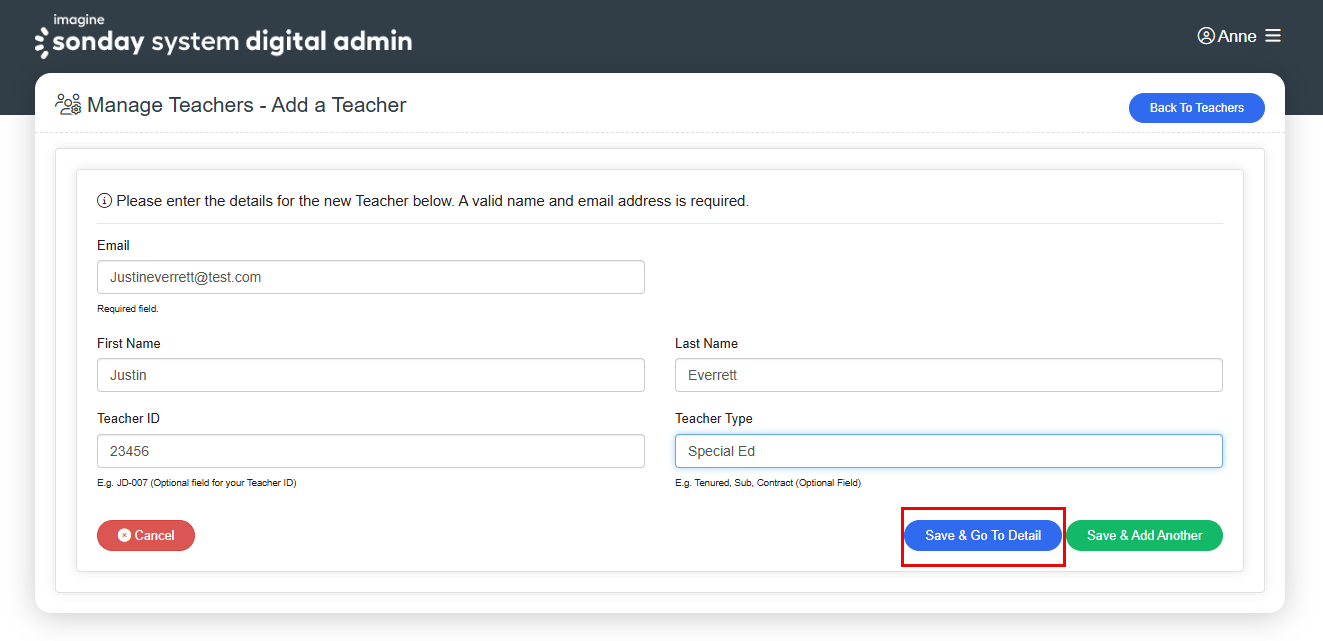The width and height of the screenshot is (1323, 641).
Task: Click the info circle icon above the form
Action: click(x=105, y=200)
